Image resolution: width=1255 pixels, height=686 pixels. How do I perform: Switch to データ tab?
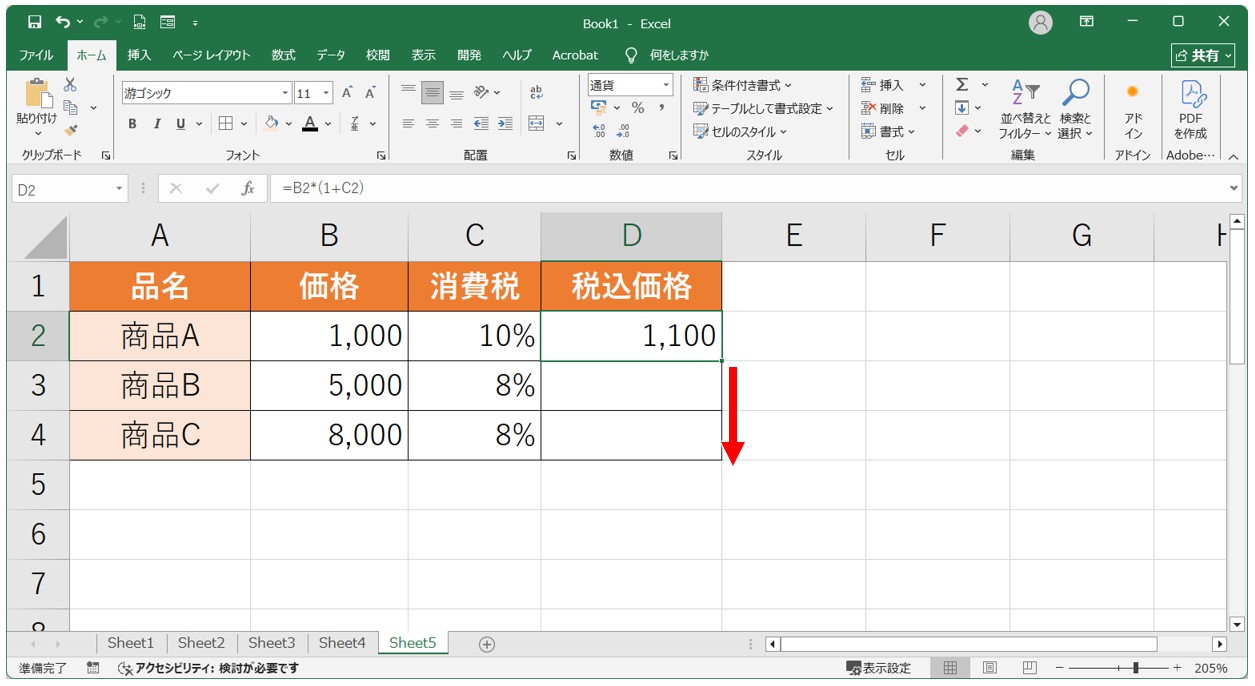[x=331, y=55]
